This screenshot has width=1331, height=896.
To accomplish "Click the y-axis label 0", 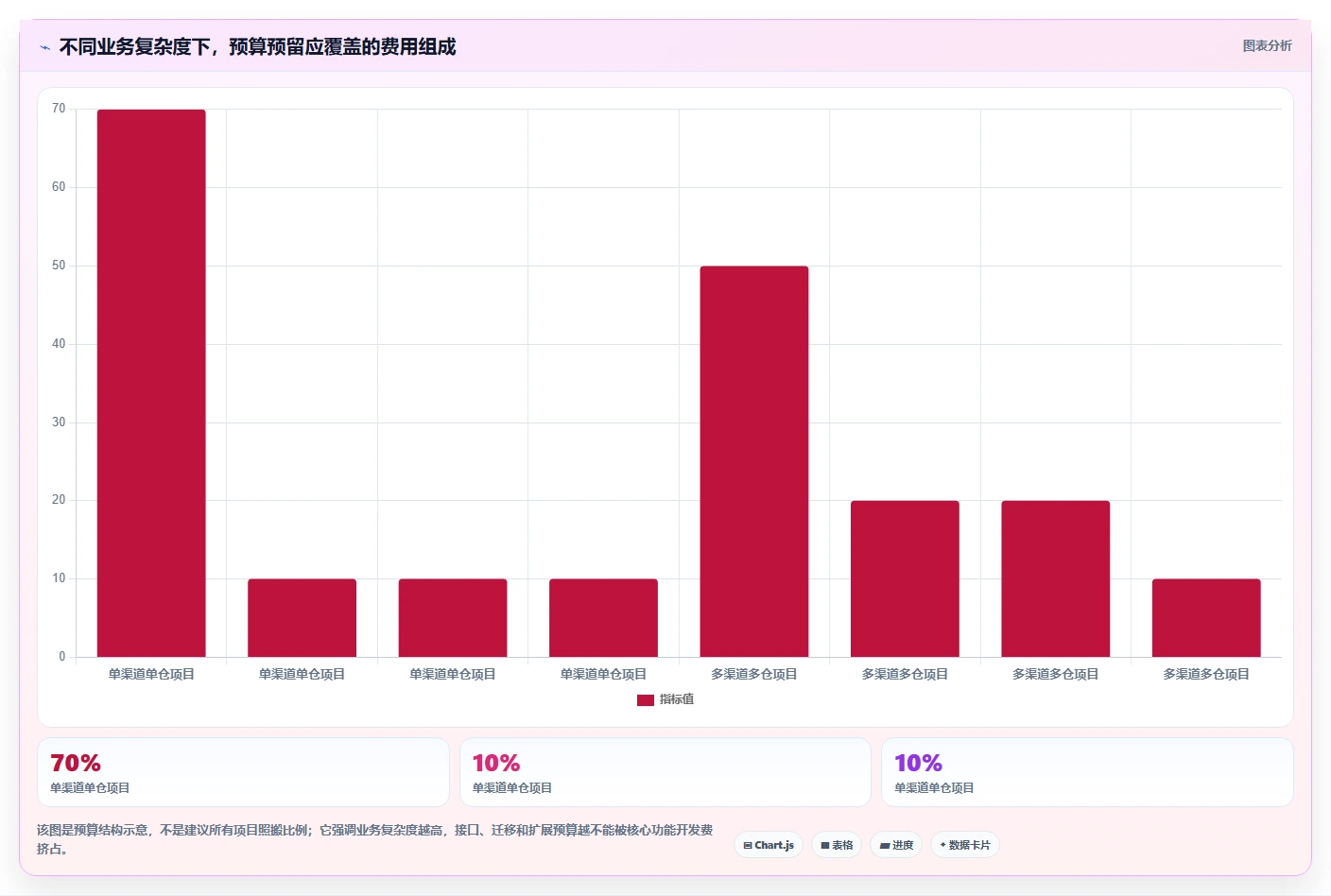I will pyautogui.click(x=62, y=657).
